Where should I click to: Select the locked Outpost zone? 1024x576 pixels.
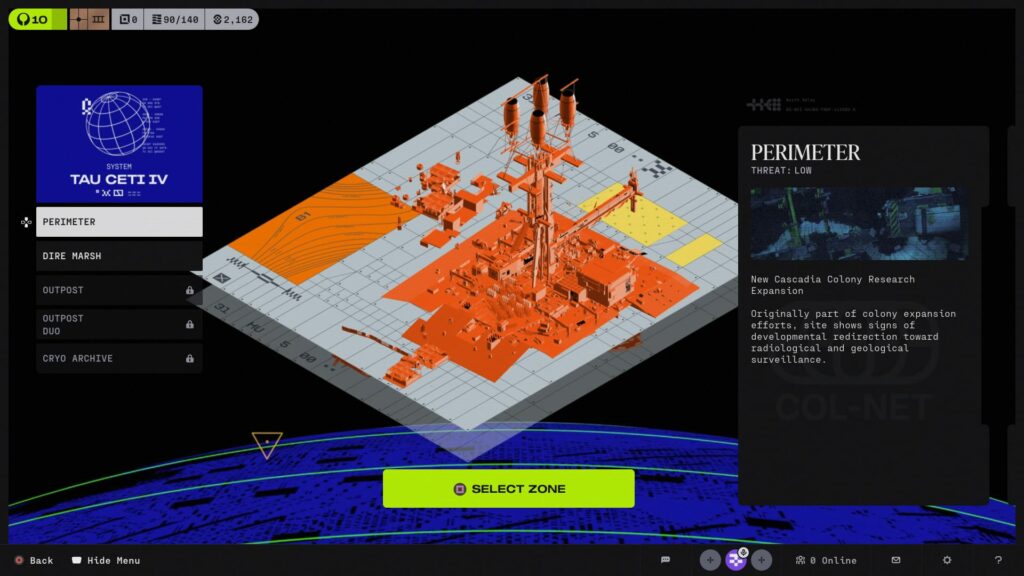[119, 290]
